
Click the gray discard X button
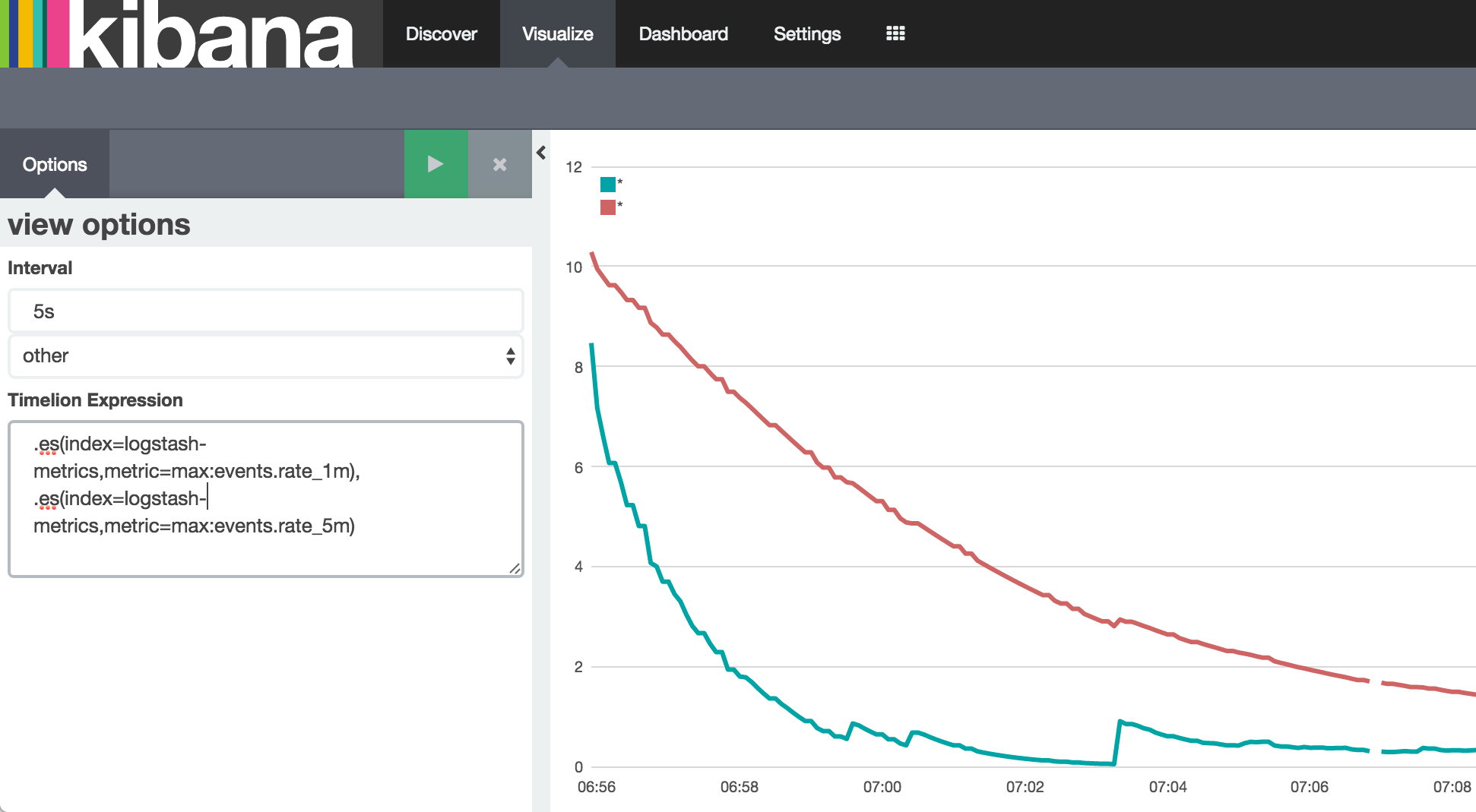click(x=499, y=164)
